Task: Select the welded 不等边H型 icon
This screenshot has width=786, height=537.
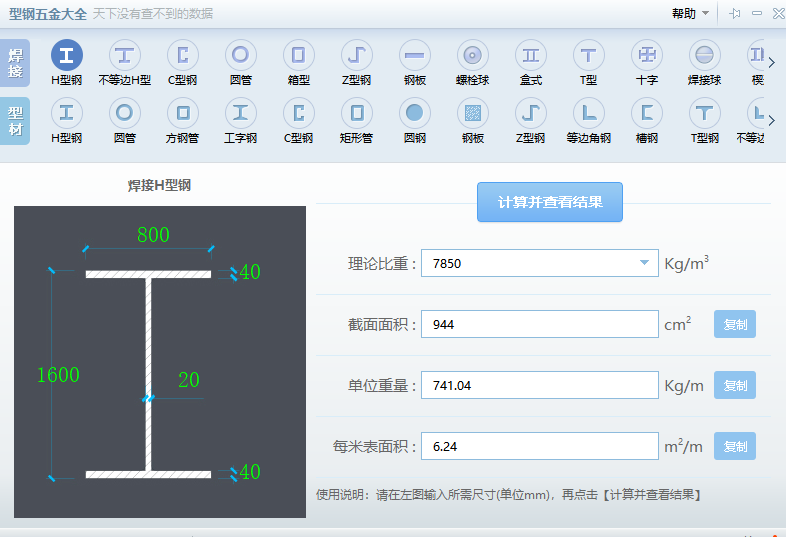Action: click(124, 55)
